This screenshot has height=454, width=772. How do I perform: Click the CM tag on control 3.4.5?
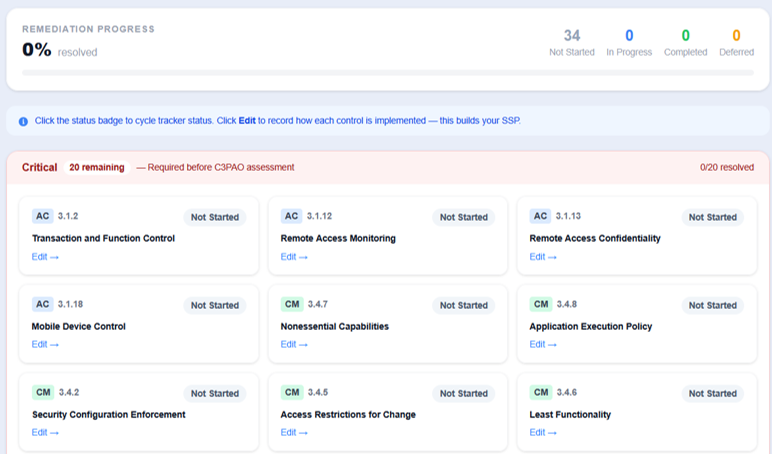pos(292,392)
